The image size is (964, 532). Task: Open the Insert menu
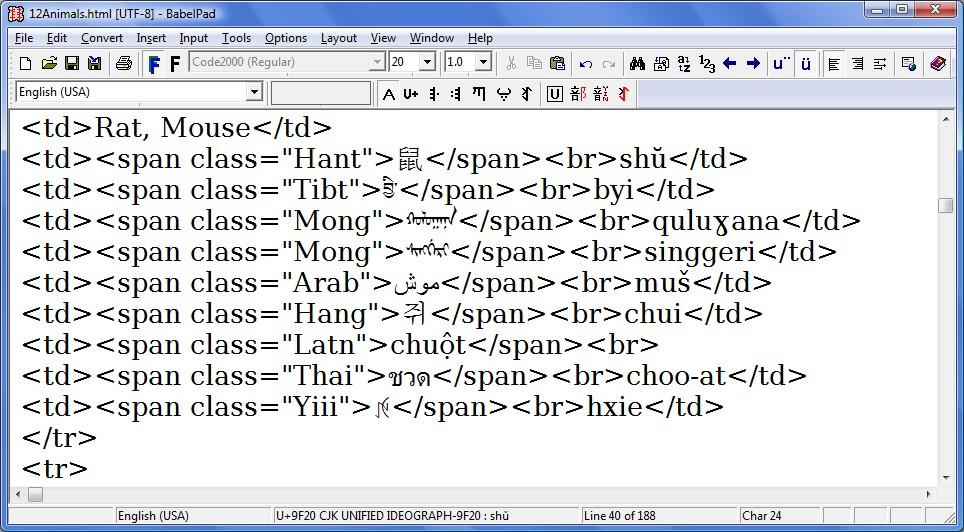click(x=151, y=38)
